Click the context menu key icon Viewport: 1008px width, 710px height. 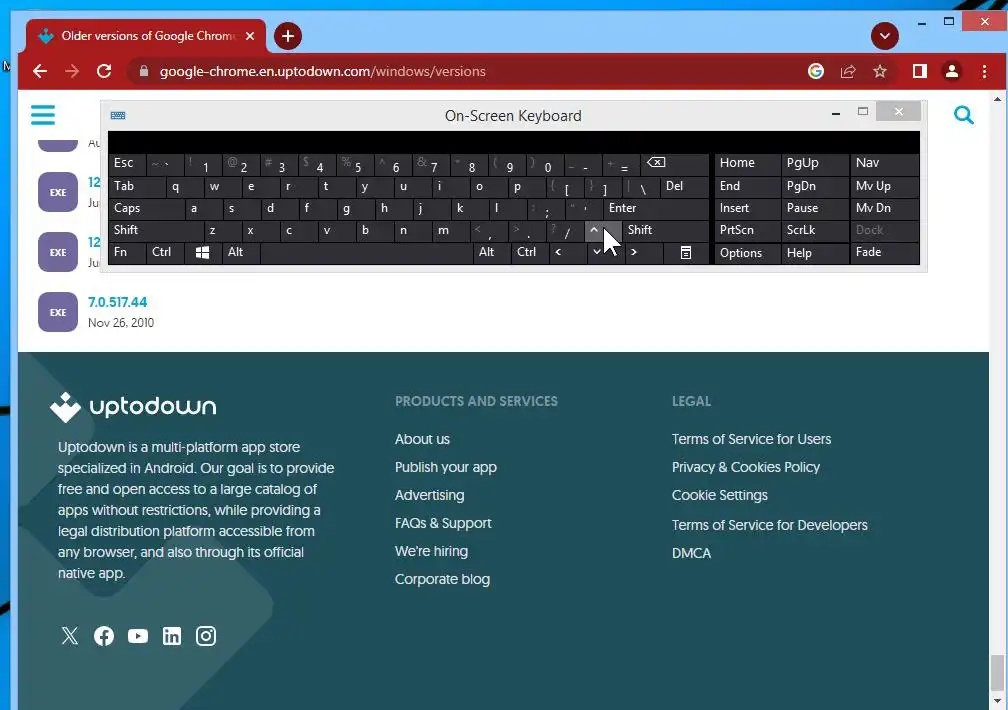[x=686, y=253]
